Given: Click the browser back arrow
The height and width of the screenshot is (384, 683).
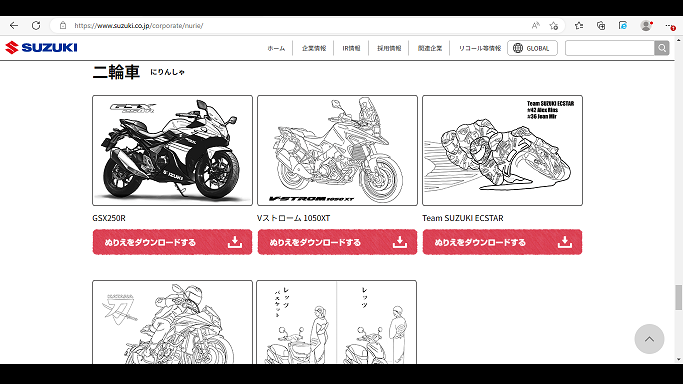Looking at the screenshot, I should pos(14,26).
